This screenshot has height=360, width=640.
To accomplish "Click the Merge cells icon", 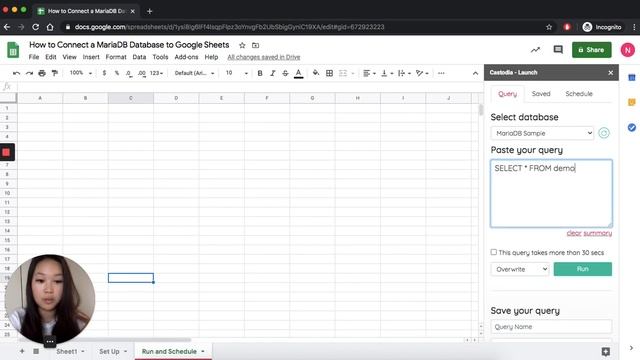I will pos(343,73).
